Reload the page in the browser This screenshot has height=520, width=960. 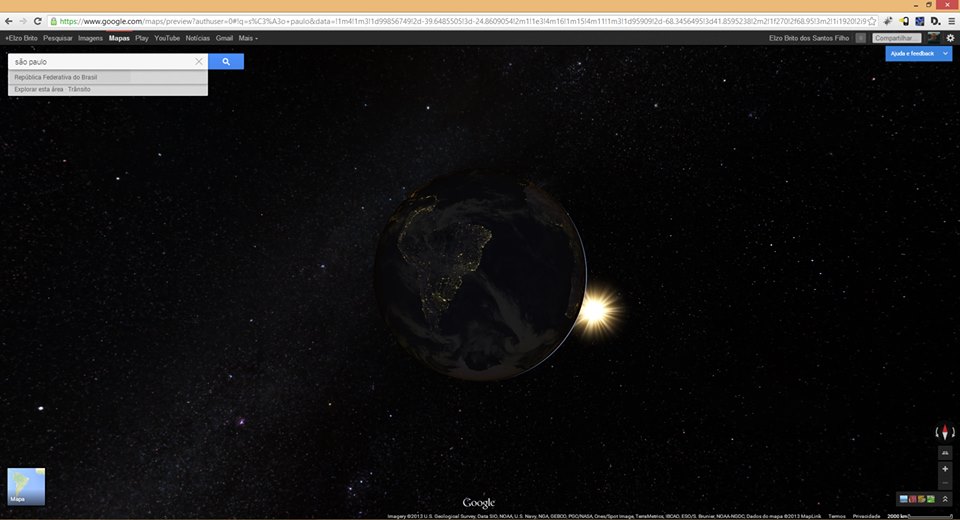click(x=38, y=20)
